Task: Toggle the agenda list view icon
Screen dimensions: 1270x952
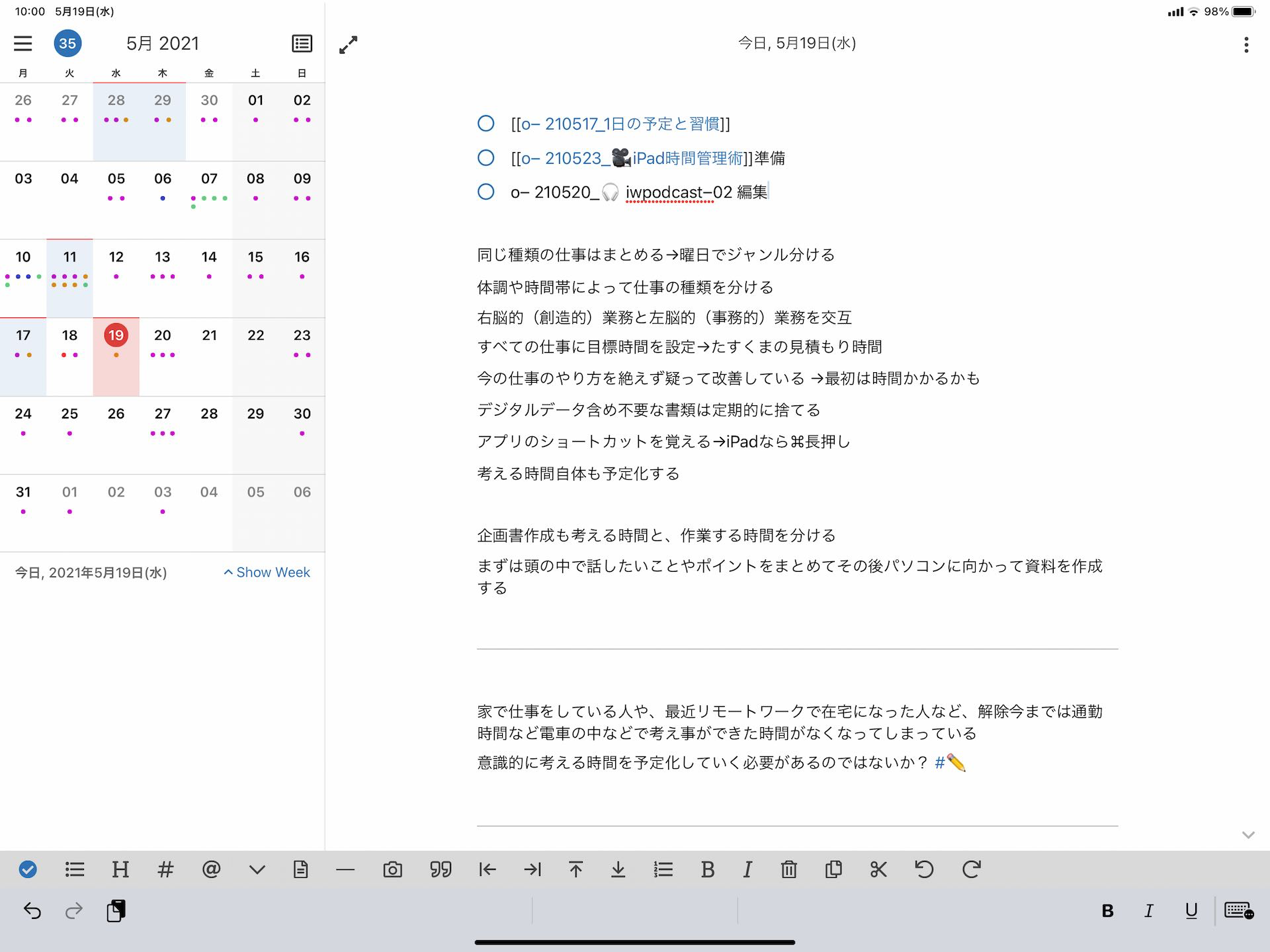Action: (302, 44)
